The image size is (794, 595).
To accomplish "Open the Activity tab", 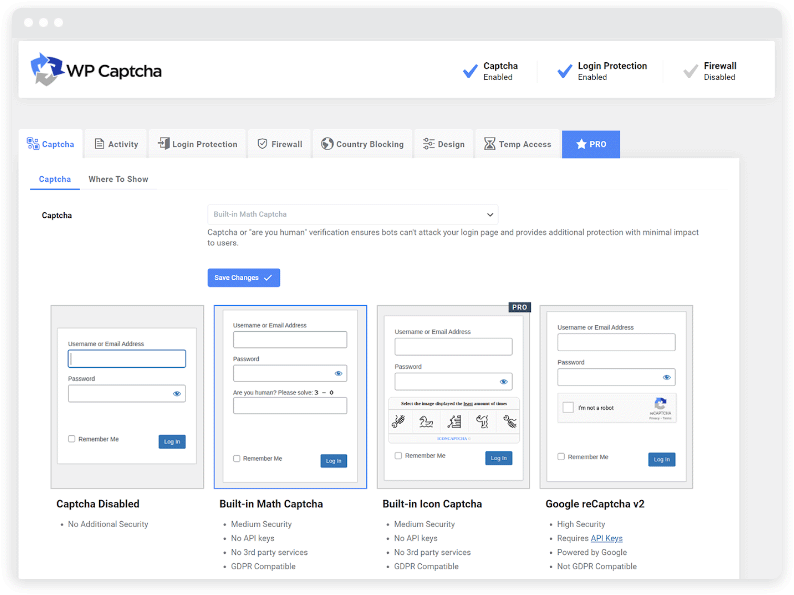I will point(116,144).
